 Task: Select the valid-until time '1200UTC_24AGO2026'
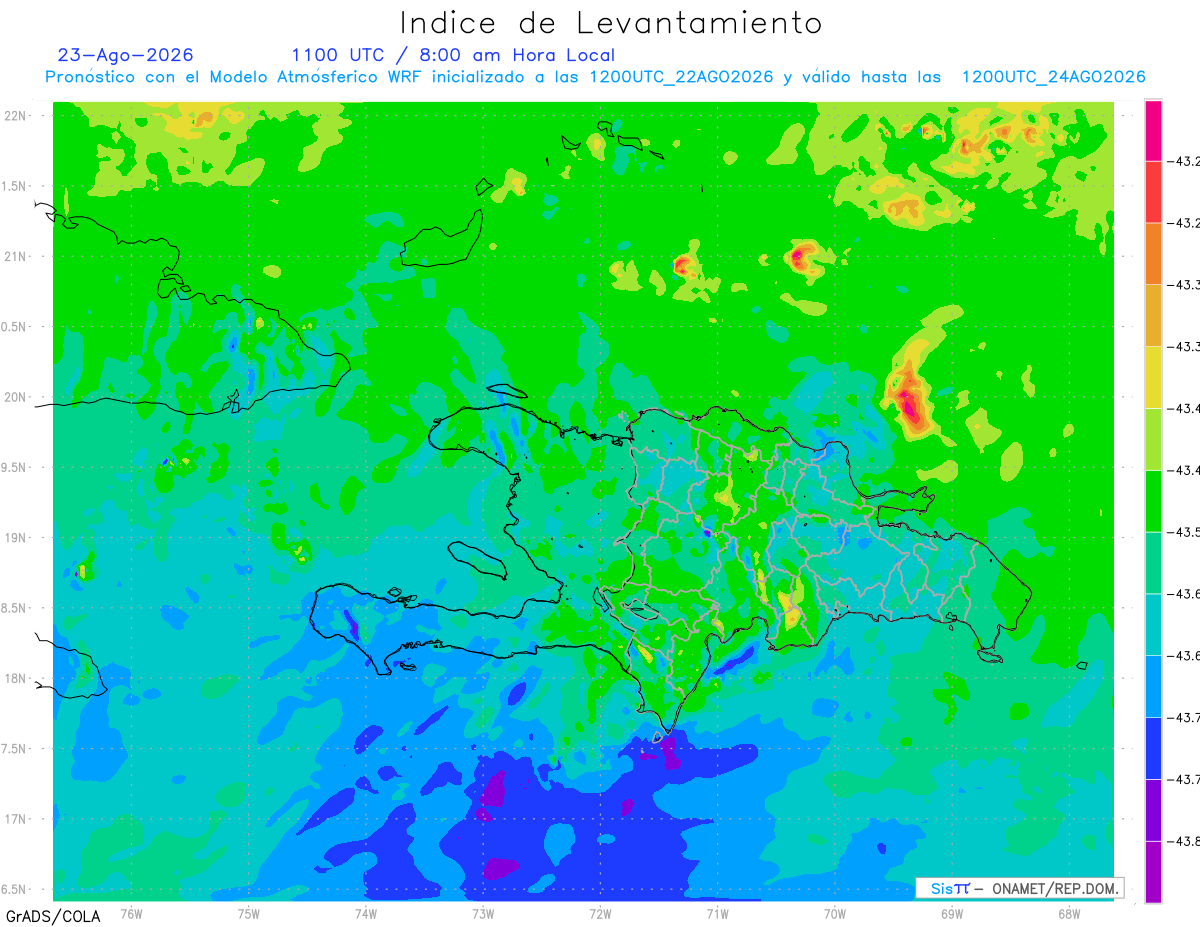(x=1053, y=77)
